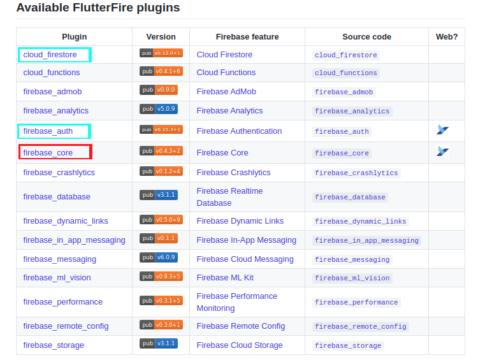Open firebase_performance pub v0.3.1+5 badge
485x360 pixels.
click(161, 301)
